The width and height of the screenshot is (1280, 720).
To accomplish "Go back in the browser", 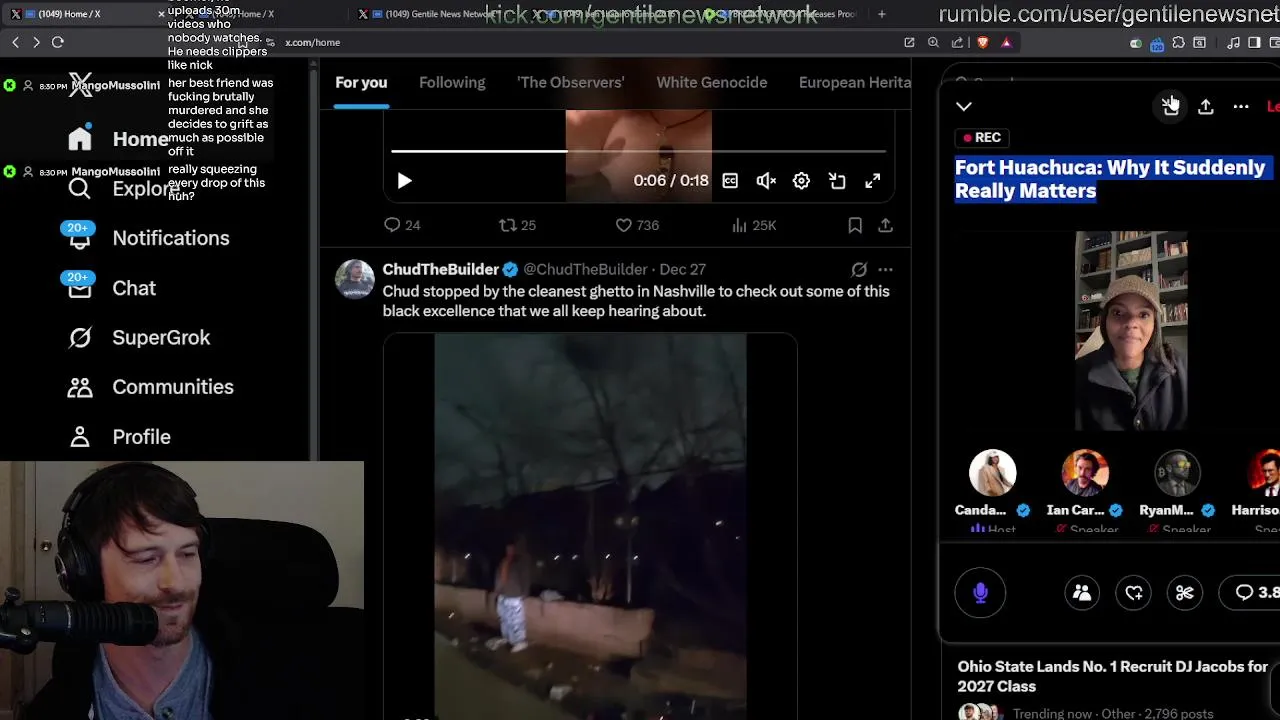I will pyautogui.click(x=15, y=42).
